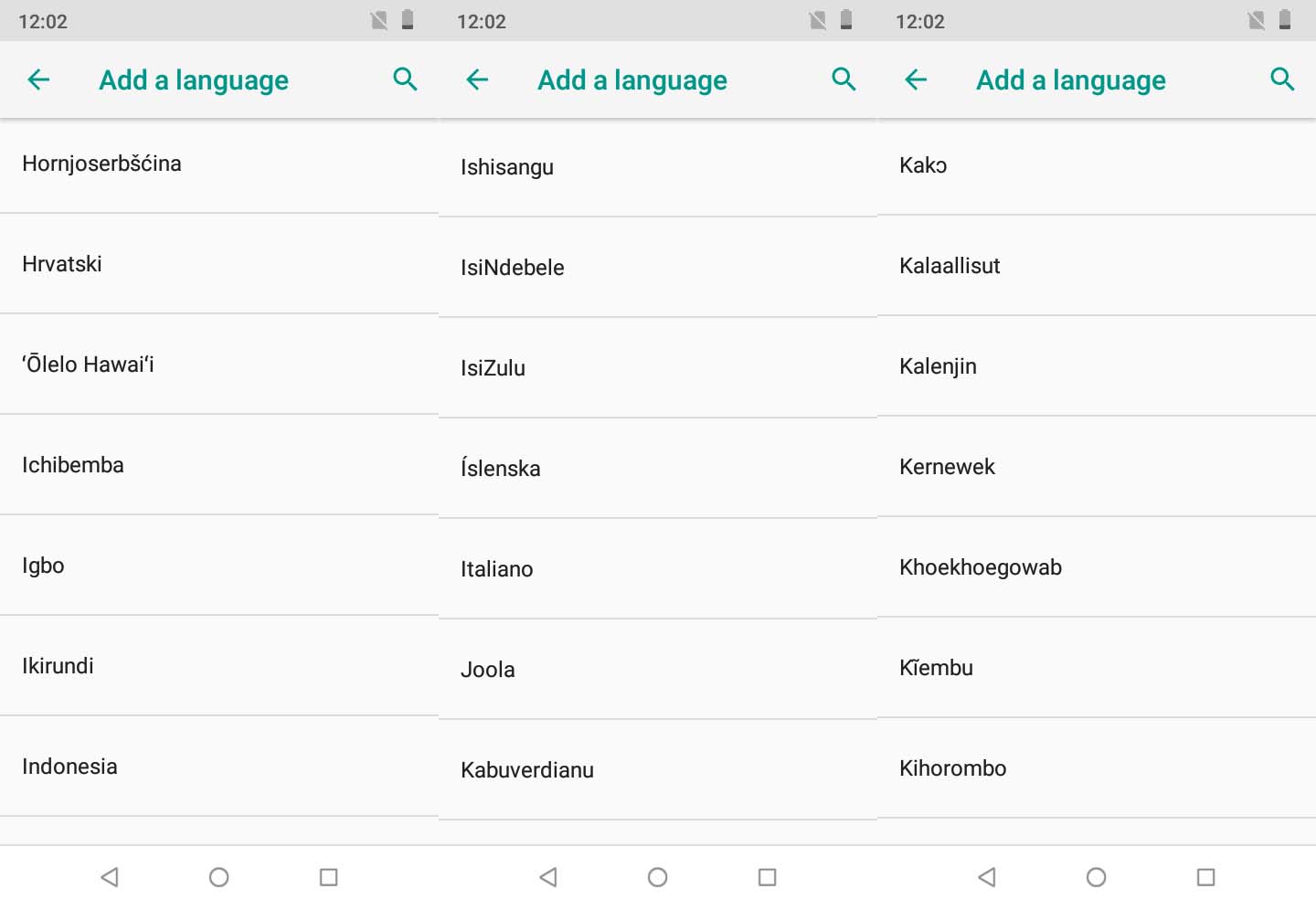Tap Android home button below Kihorombo row
Image resolution: width=1316 pixels, height=910 pixels.
pyautogui.click(x=1097, y=877)
